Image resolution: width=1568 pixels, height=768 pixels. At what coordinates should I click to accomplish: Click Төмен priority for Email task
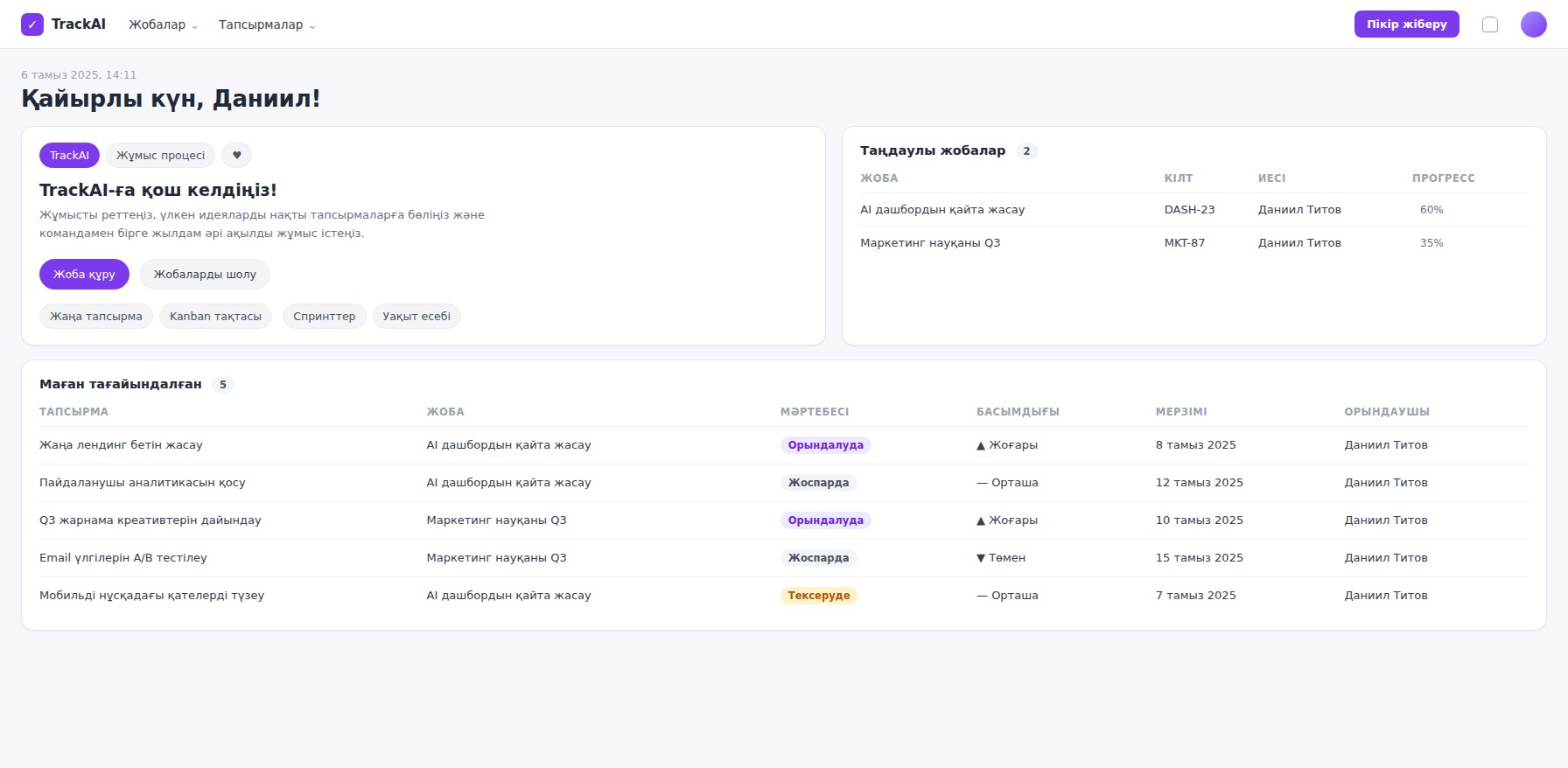pyautogui.click(x=1001, y=558)
